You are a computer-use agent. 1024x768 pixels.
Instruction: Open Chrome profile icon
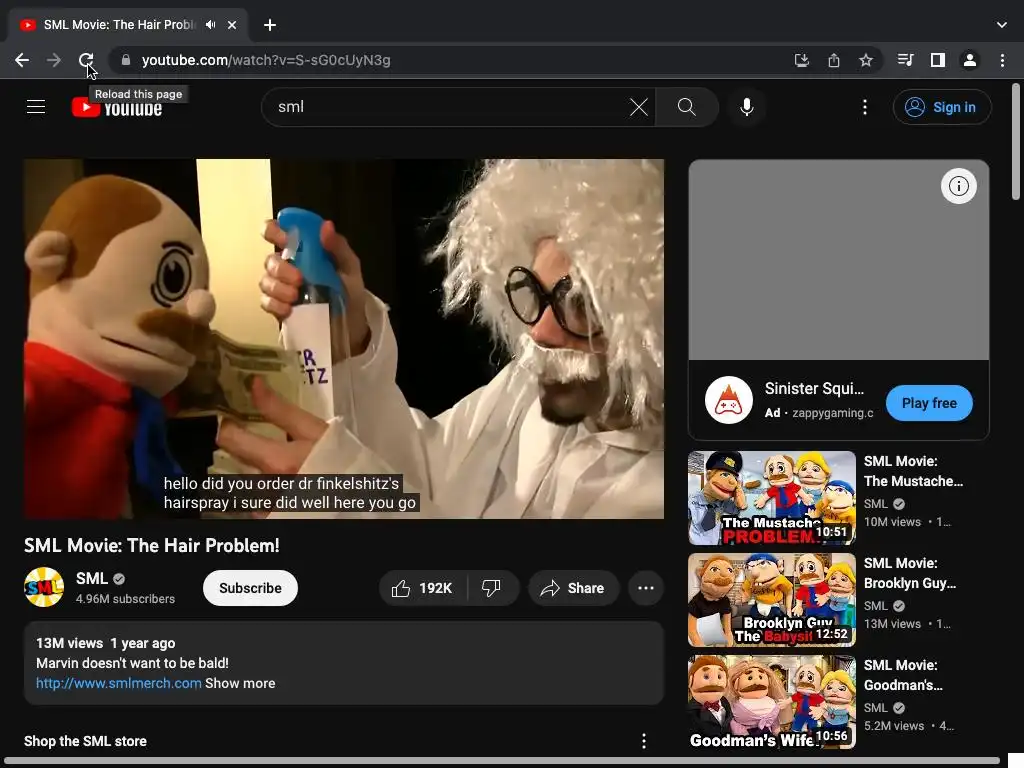(x=970, y=60)
